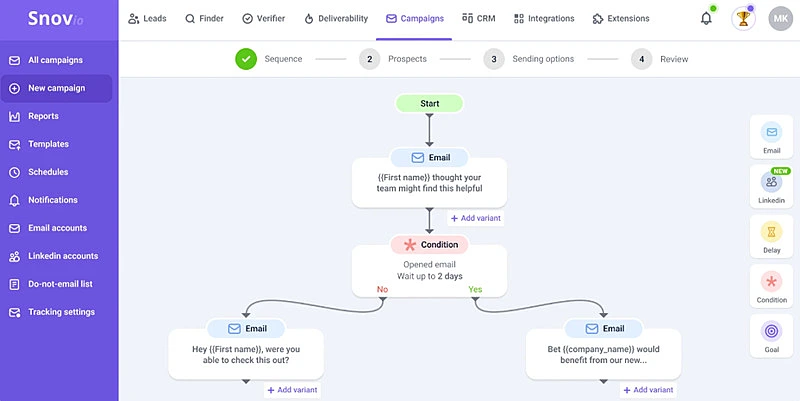The width and height of the screenshot is (800, 401).
Task: Jump to the Sending options step
Action: (x=531, y=59)
